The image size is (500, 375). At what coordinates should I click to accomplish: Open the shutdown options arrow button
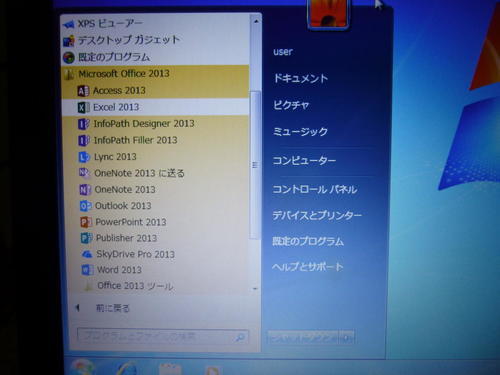coord(347,338)
